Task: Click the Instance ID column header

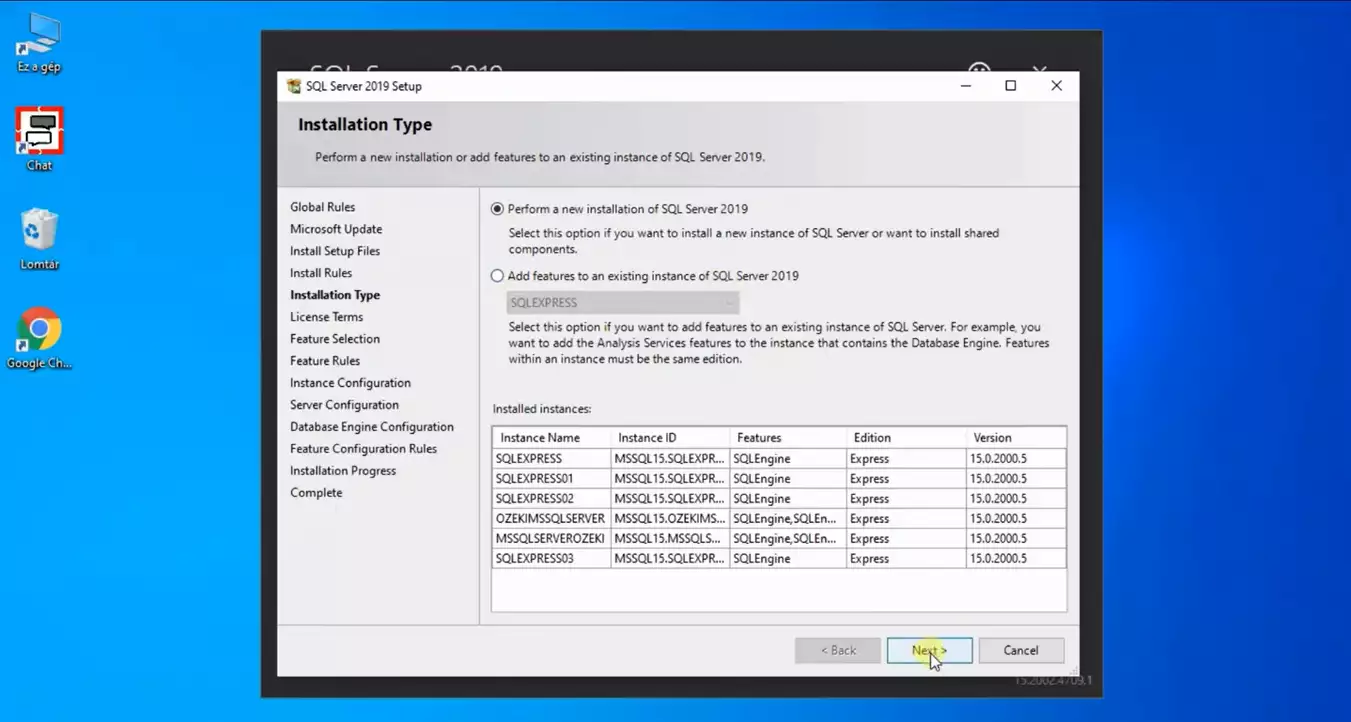Action: click(x=670, y=438)
